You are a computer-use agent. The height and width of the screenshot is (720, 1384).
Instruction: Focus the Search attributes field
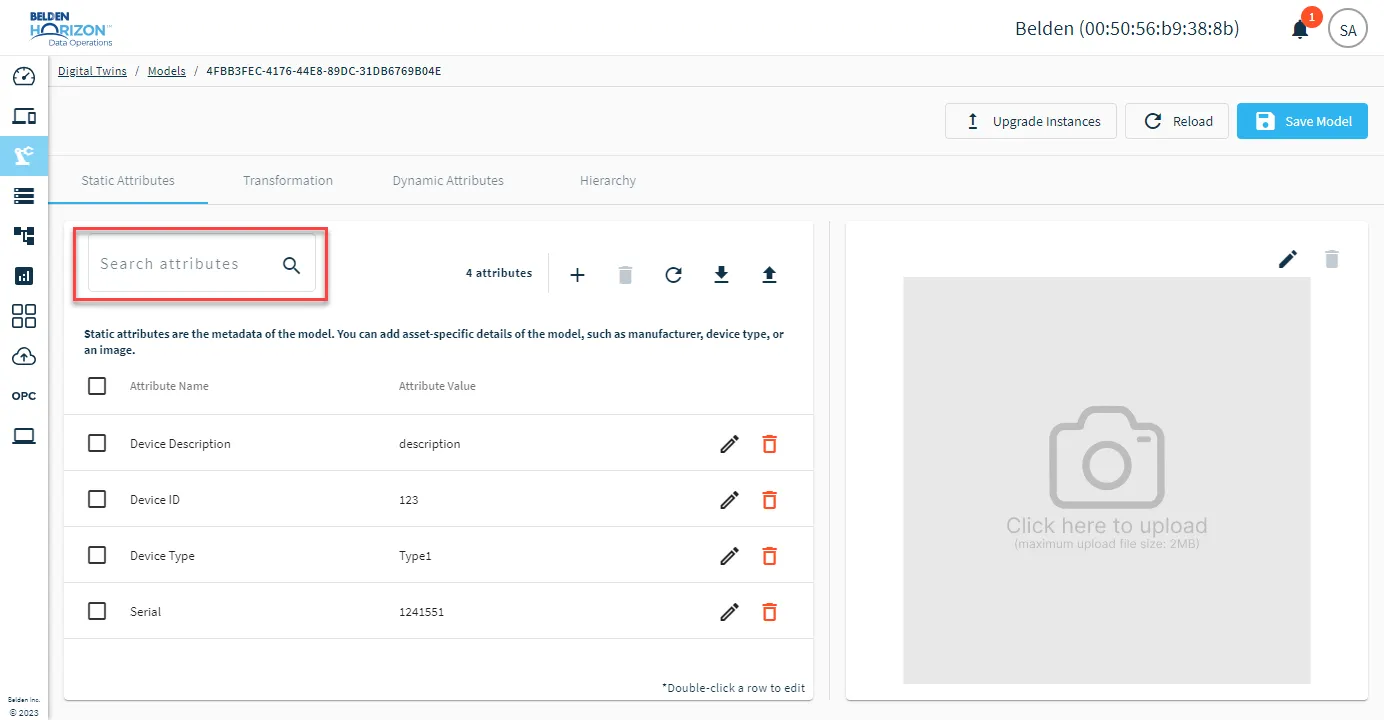pos(202,264)
